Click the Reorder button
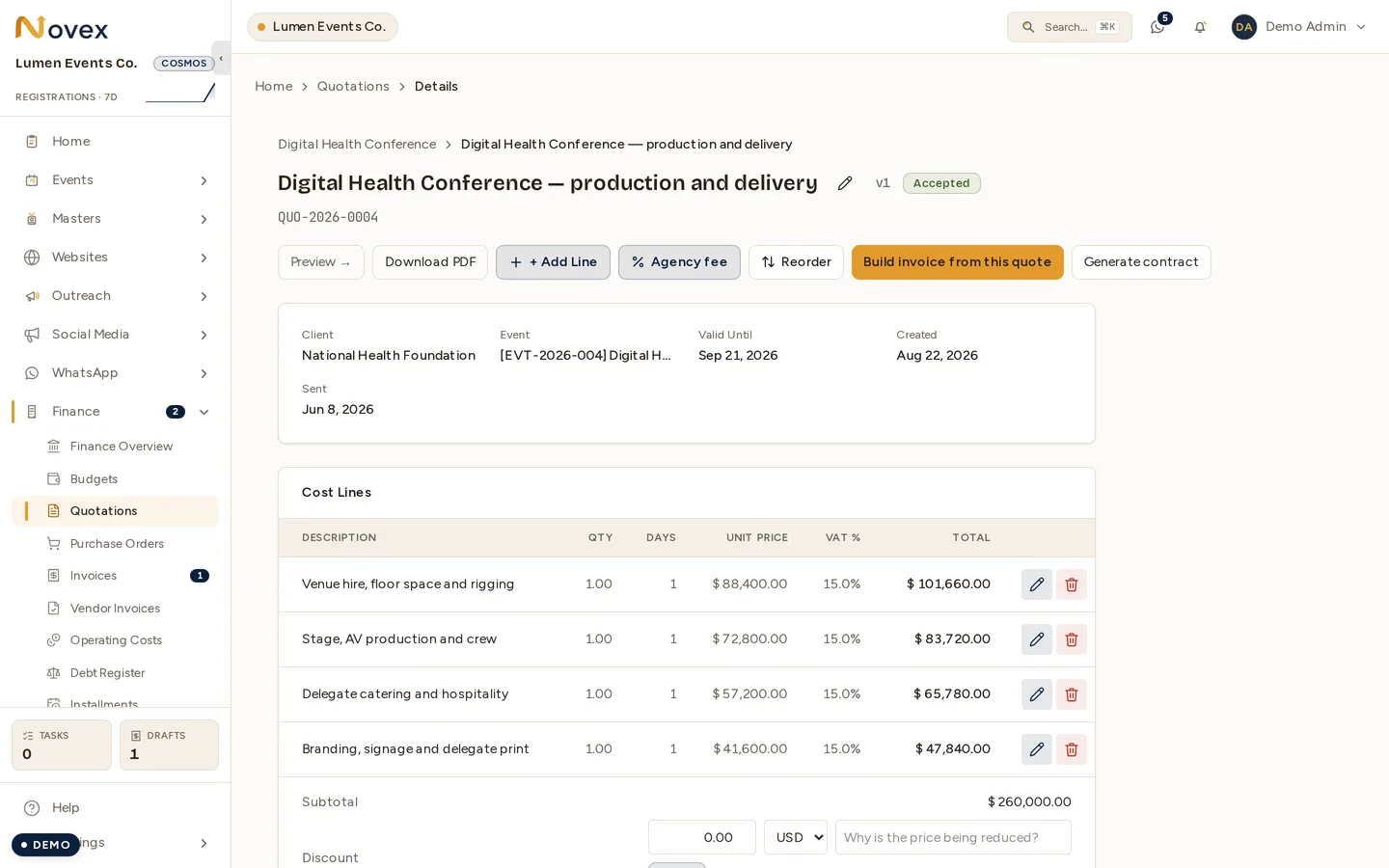Screen dimensions: 1389x868 tap(796, 262)
